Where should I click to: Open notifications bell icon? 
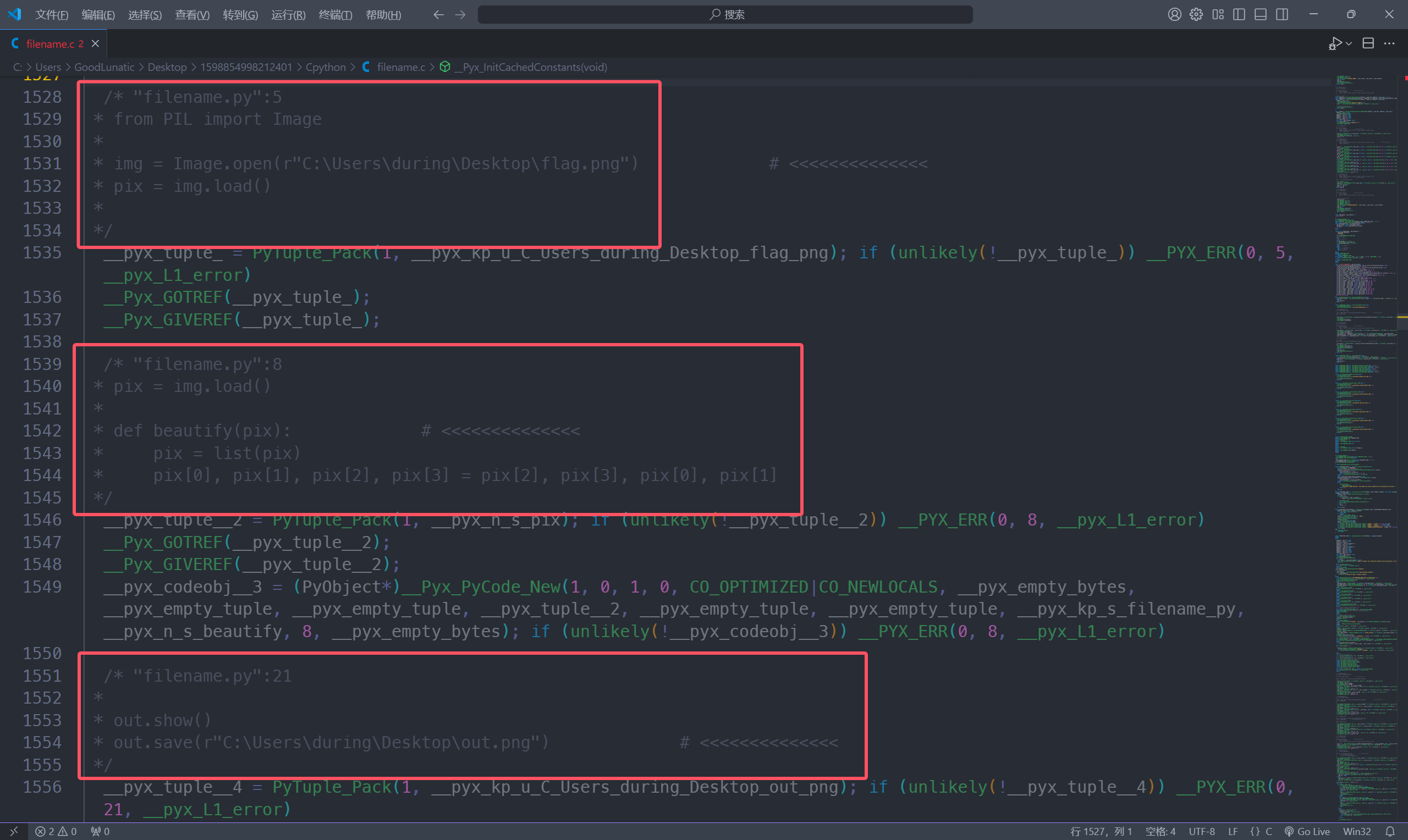[1389, 832]
